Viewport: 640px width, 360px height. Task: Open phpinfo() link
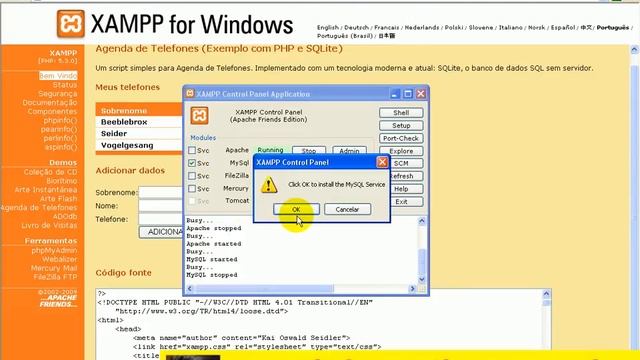(x=60, y=120)
